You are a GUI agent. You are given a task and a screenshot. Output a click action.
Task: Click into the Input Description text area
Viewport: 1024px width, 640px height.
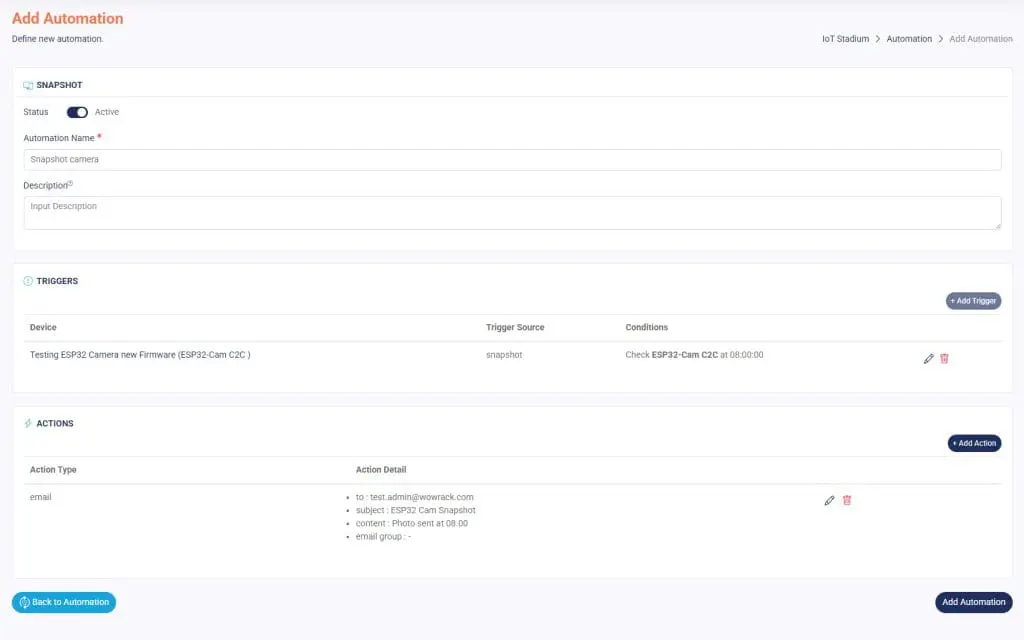click(512, 212)
